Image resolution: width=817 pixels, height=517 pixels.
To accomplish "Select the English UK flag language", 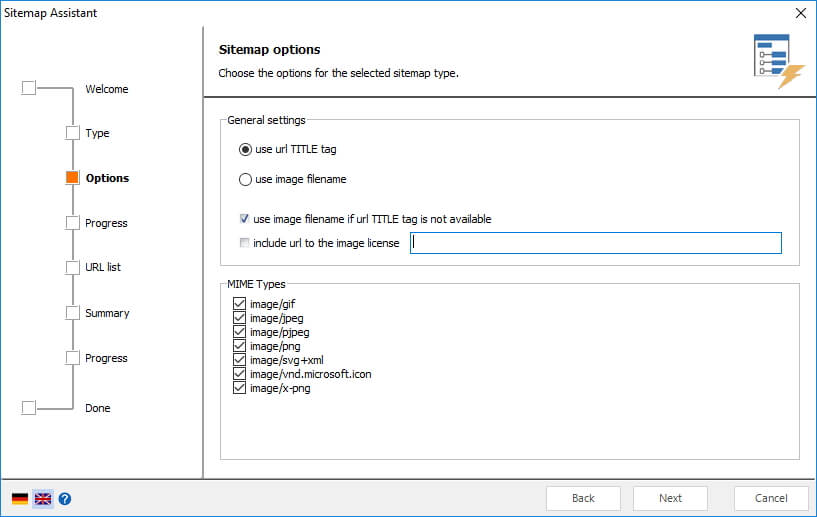I will (x=43, y=499).
